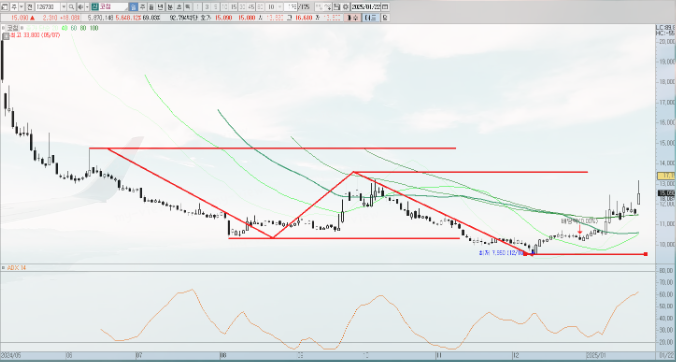This screenshot has height=362, width=676.
Task: Toggle the 60-period moving average label
Action: (73, 28)
